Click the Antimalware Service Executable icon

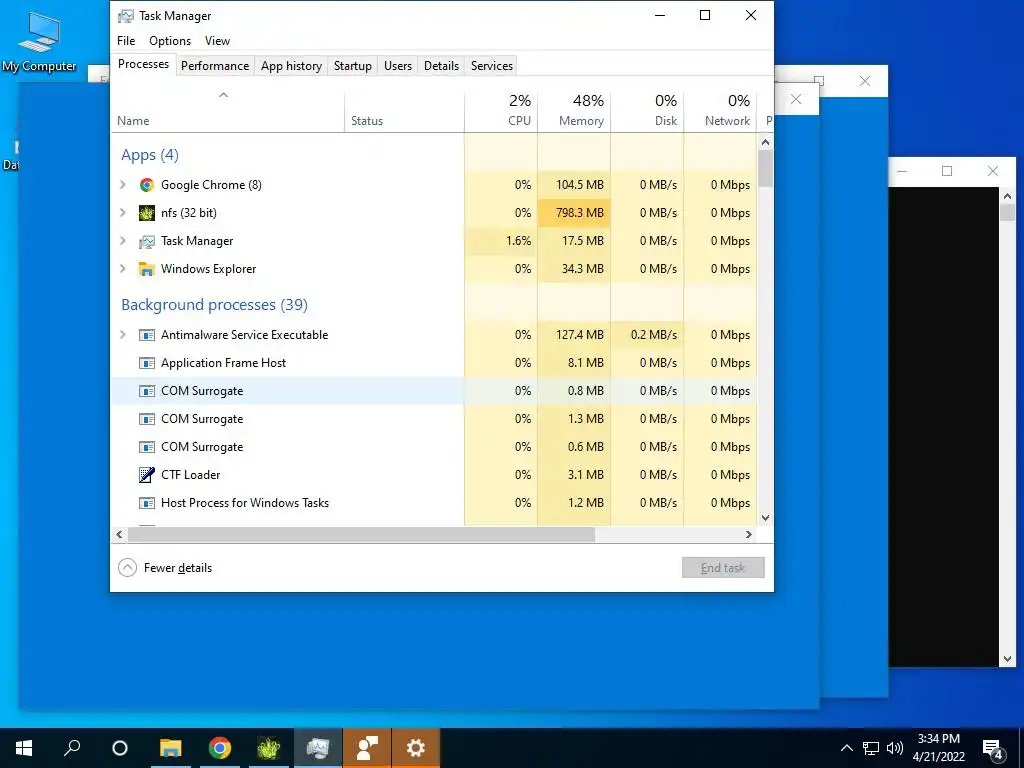tap(147, 335)
